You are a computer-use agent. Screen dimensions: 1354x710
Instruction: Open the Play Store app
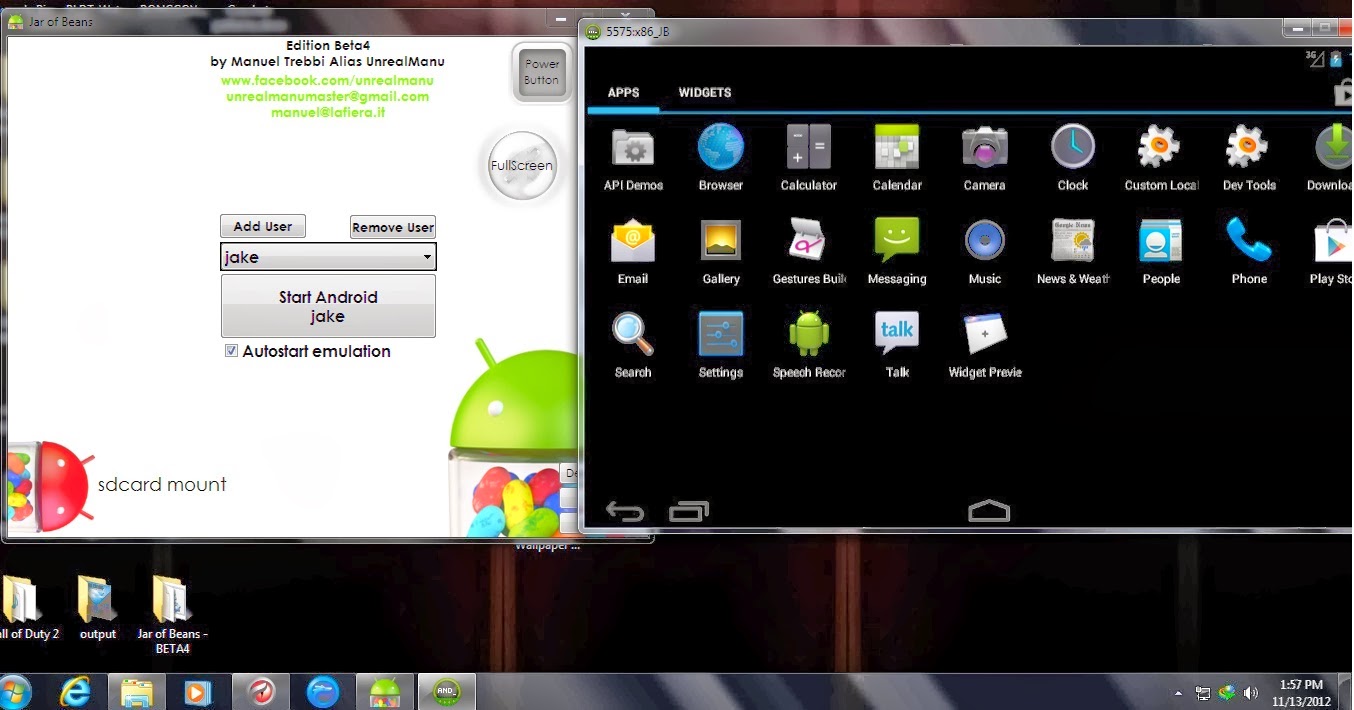pyautogui.click(x=1332, y=251)
